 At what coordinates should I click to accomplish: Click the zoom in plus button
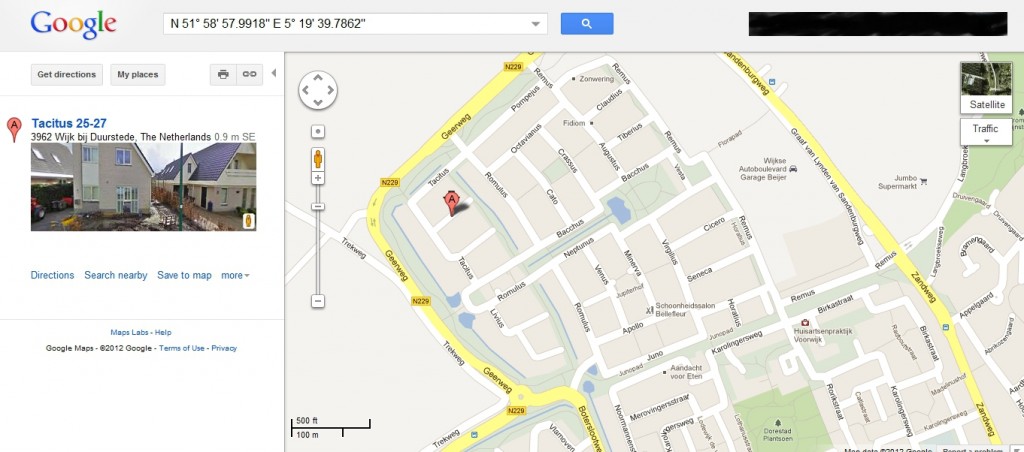click(318, 178)
